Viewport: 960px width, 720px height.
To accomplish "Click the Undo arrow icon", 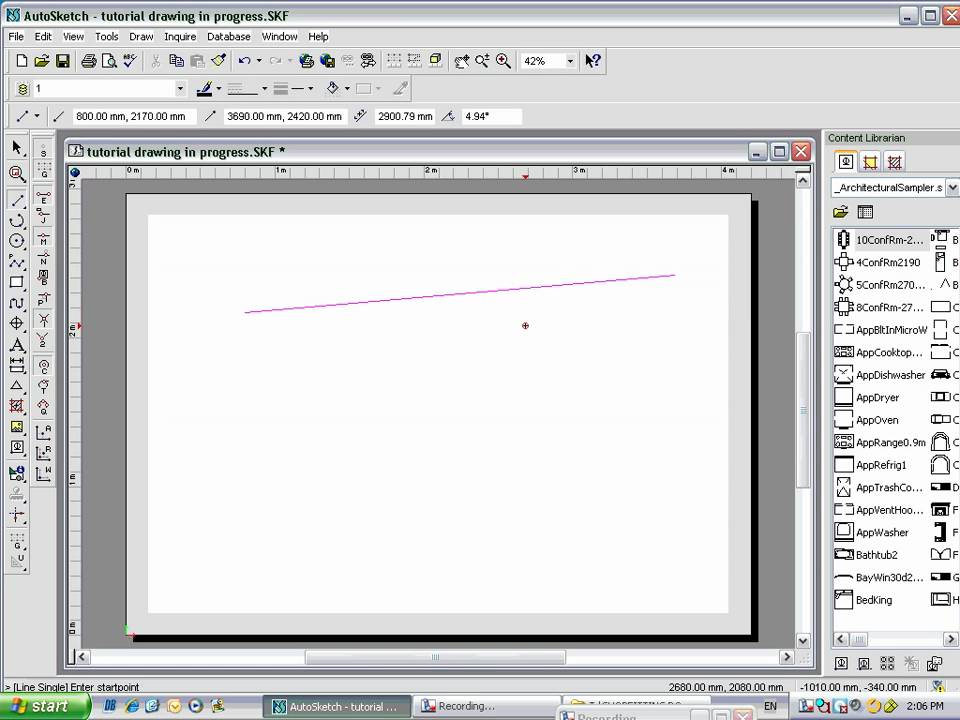I will click(244, 61).
